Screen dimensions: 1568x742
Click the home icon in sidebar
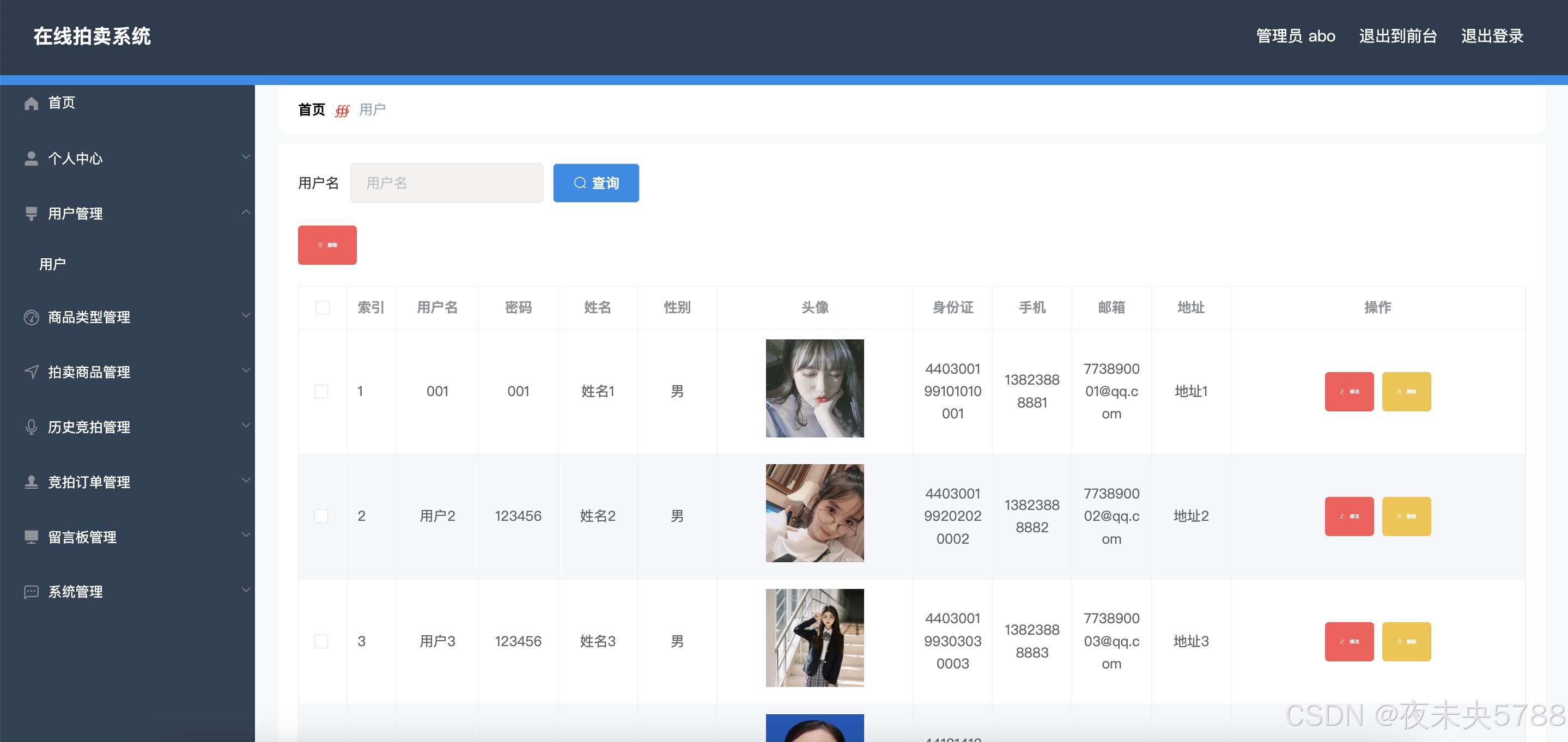[31, 104]
